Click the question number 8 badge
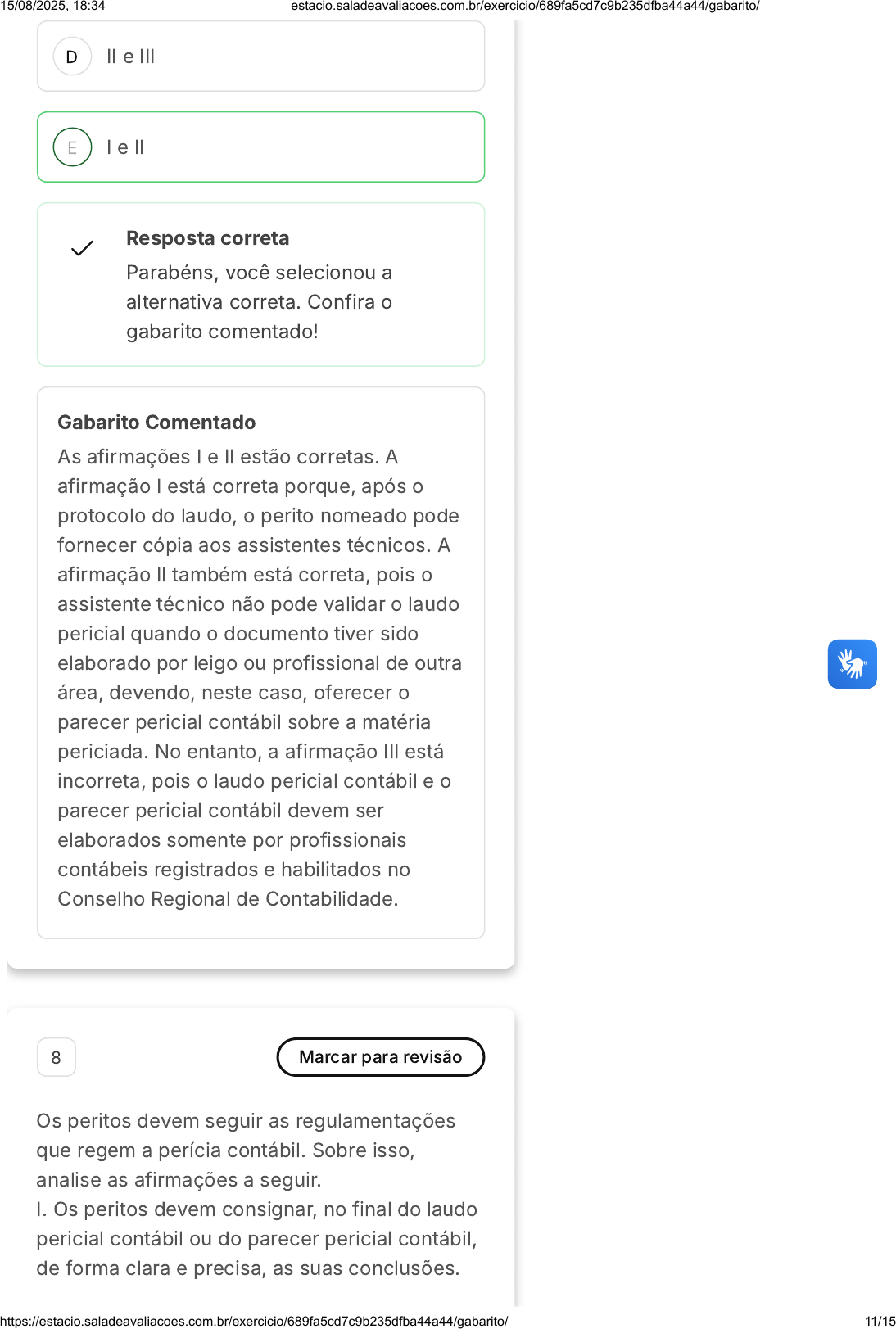896x1329 pixels. (56, 1057)
